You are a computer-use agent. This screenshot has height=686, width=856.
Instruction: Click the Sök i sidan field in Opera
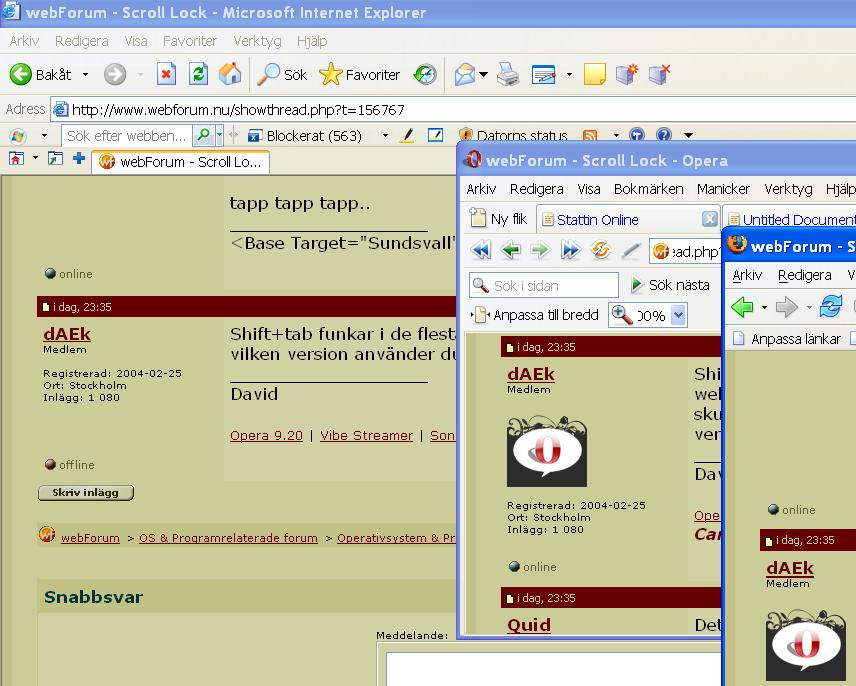[x=544, y=285]
